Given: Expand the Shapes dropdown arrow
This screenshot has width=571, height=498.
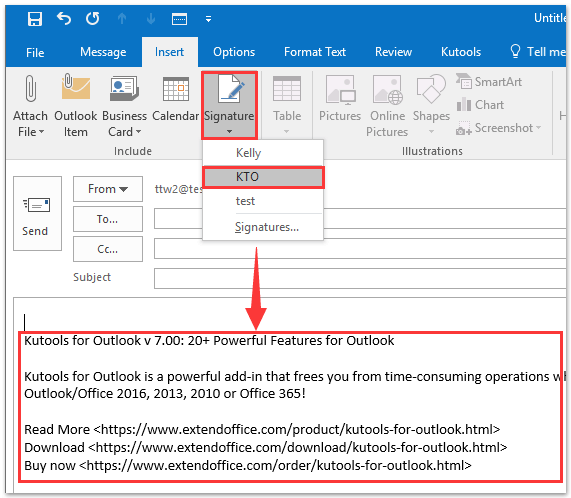Looking at the screenshot, I should coord(432,131).
